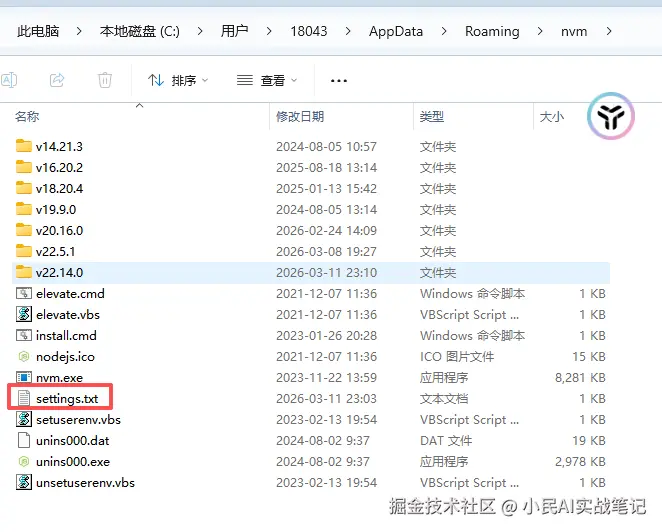Select file name settings.txt

(x=67, y=399)
